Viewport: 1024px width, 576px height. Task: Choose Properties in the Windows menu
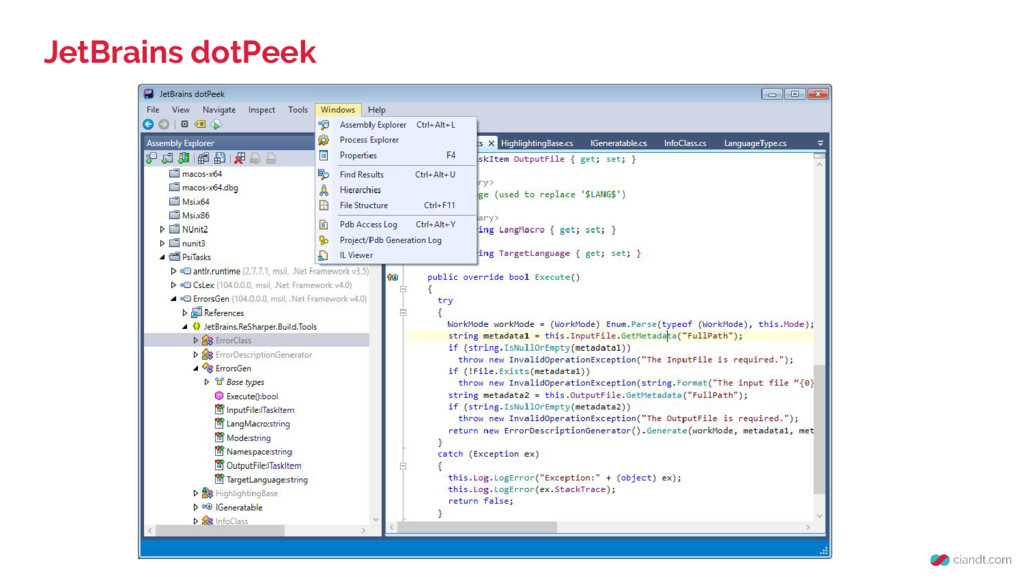(396, 155)
